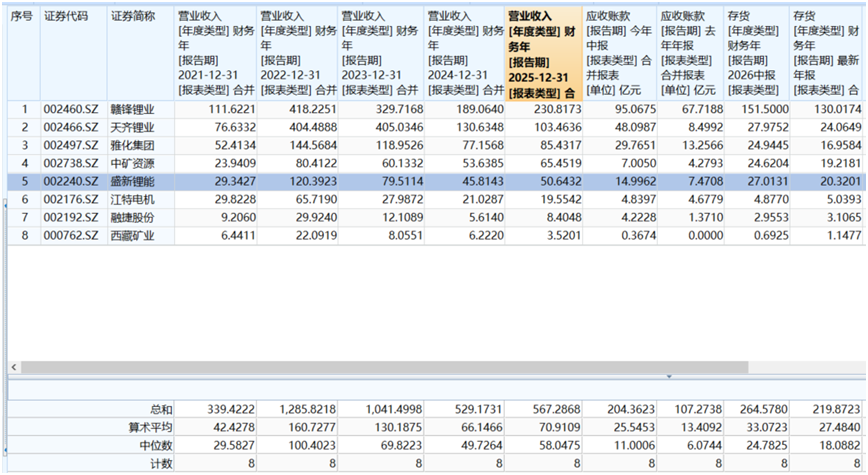Click the 江特电机 name cell
868x475 pixels.
pyautogui.click(x=141, y=199)
